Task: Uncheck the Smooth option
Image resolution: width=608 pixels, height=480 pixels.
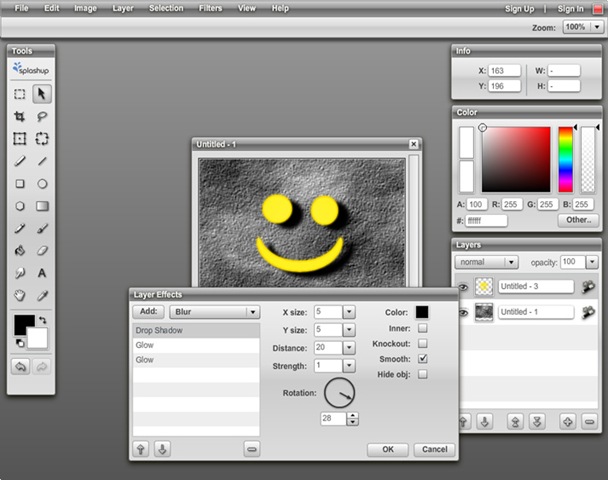Action: coord(422,358)
